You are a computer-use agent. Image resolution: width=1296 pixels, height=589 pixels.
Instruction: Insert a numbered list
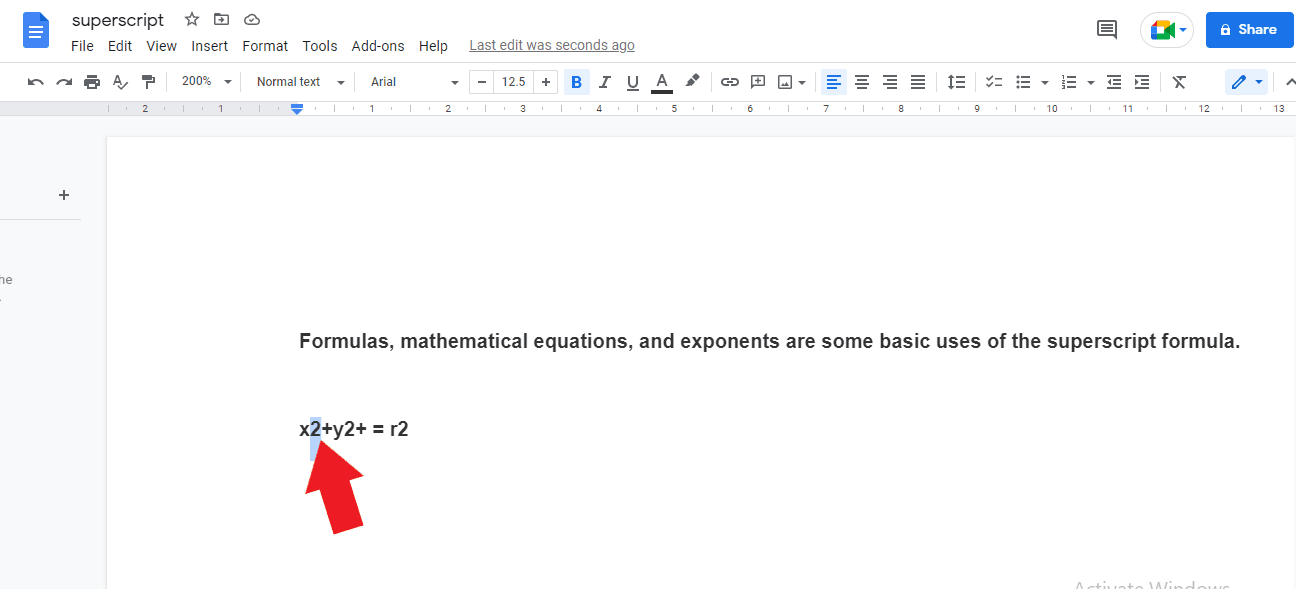click(x=1069, y=82)
